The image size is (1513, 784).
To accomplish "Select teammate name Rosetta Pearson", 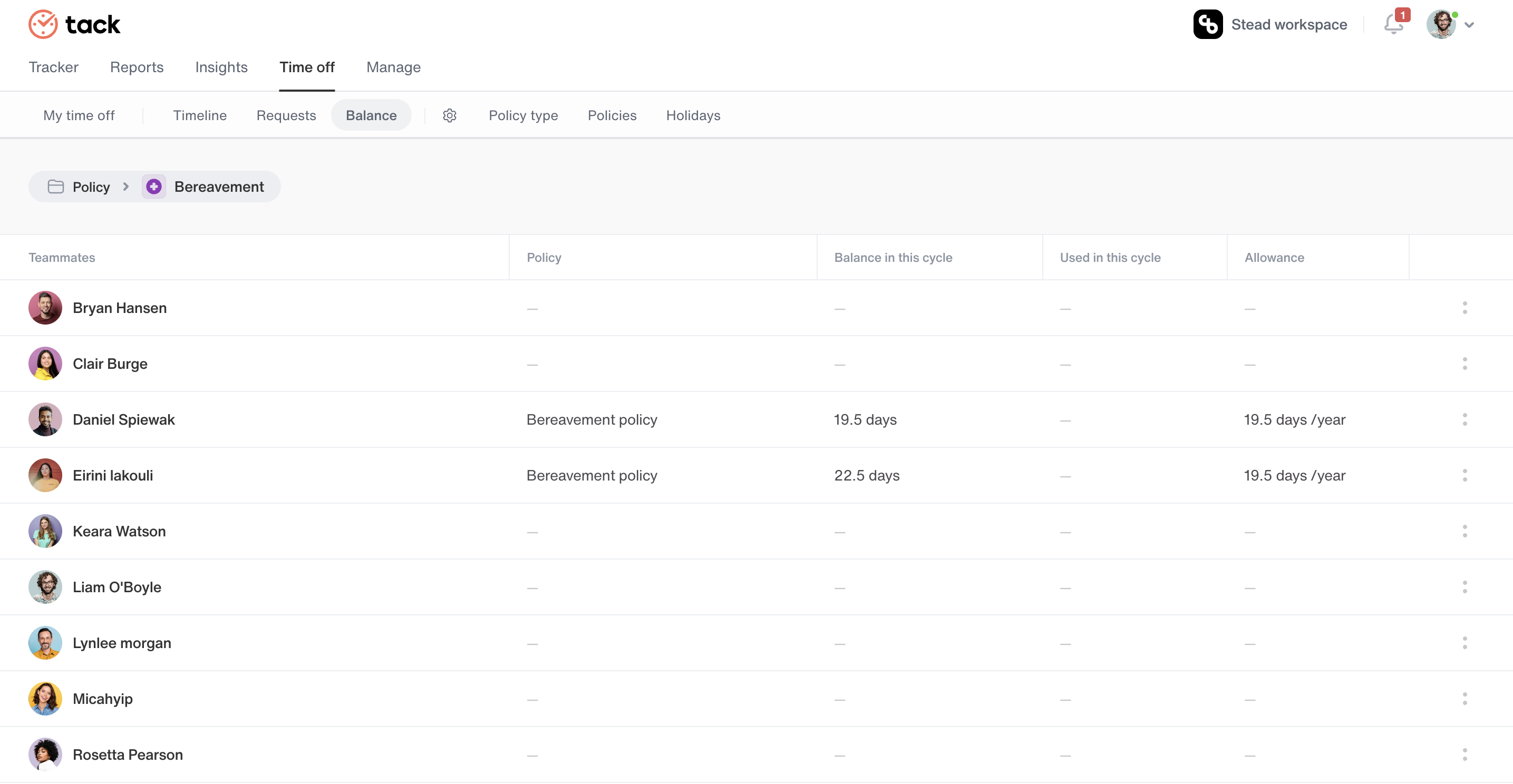I will pyautogui.click(x=128, y=754).
